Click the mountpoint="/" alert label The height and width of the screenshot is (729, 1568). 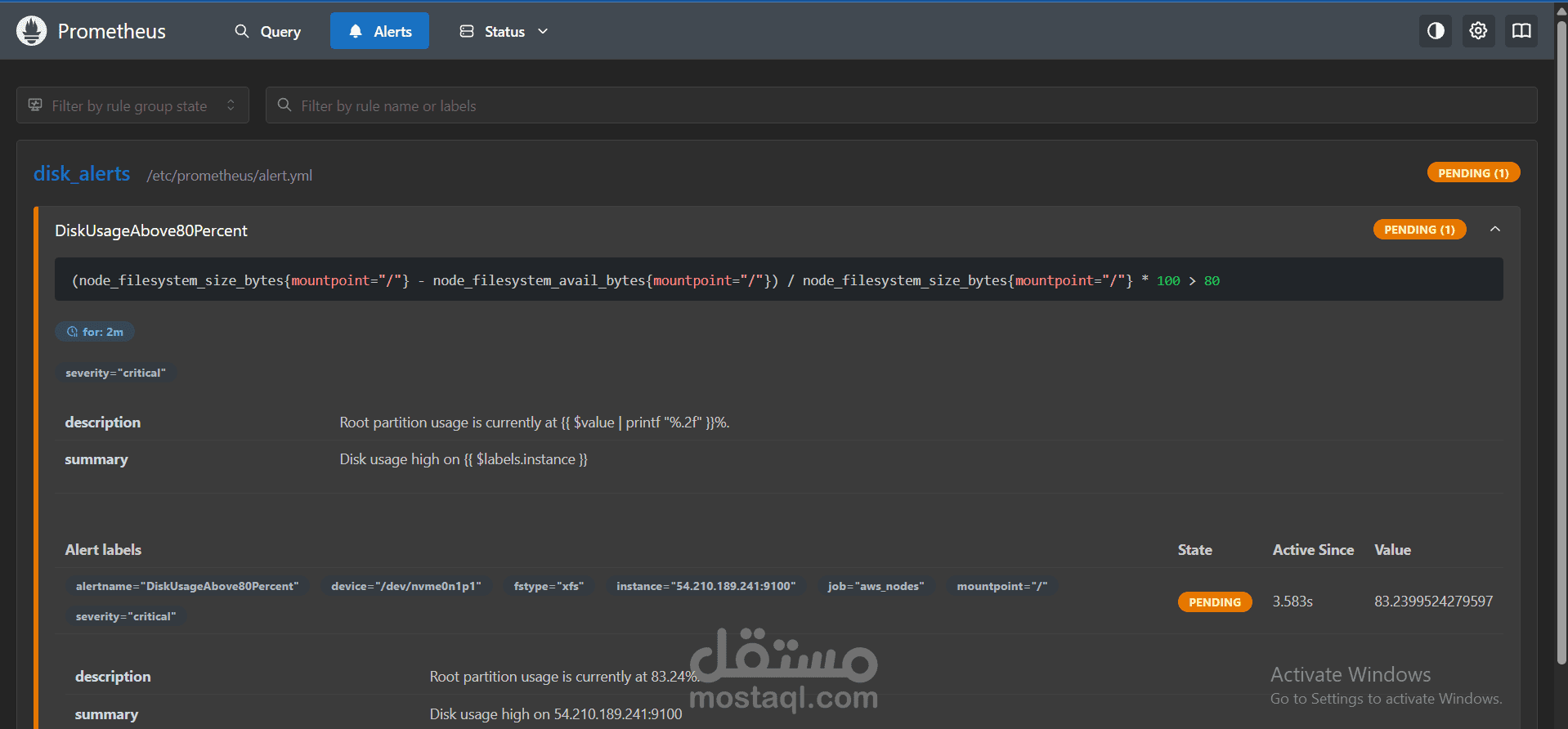[1002, 586]
